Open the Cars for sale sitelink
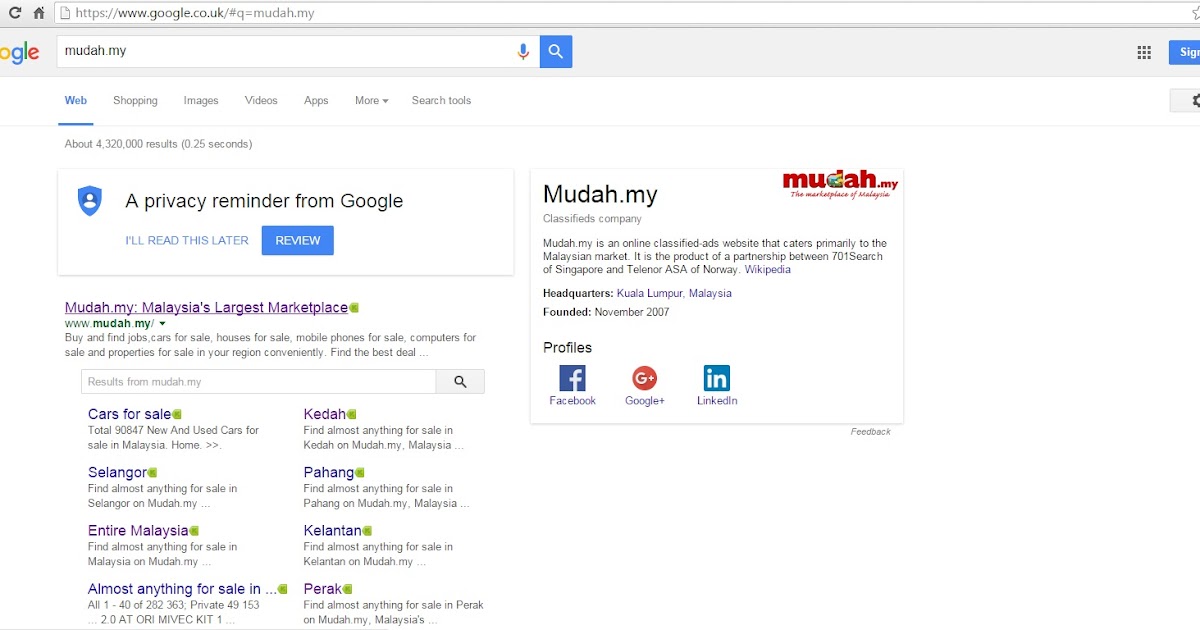 tap(129, 414)
